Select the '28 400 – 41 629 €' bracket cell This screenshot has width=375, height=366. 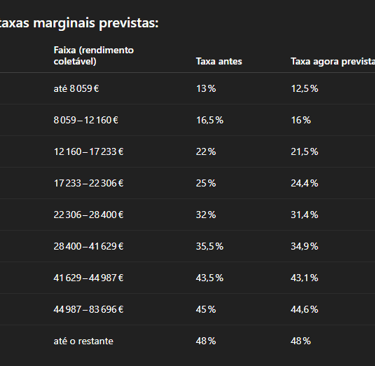coord(88,246)
